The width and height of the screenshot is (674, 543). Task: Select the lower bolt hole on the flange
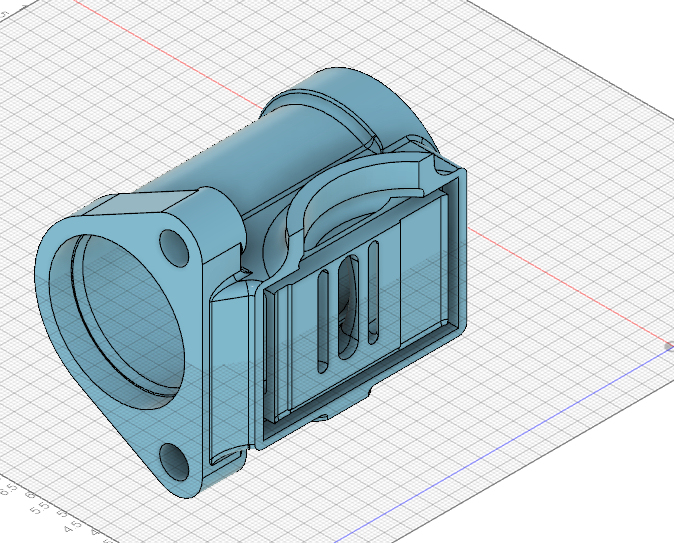pyautogui.click(x=174, y=462)
